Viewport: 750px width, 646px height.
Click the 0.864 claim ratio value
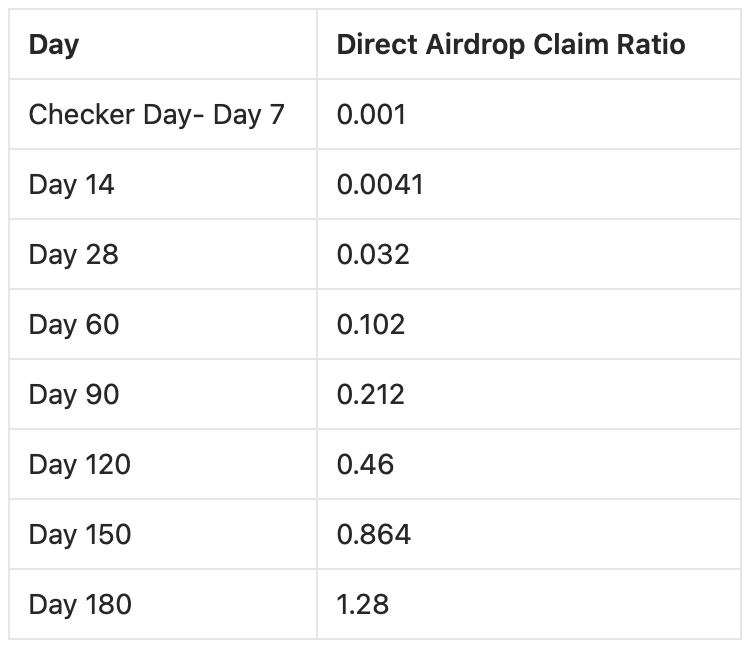[x=374, y=535]
